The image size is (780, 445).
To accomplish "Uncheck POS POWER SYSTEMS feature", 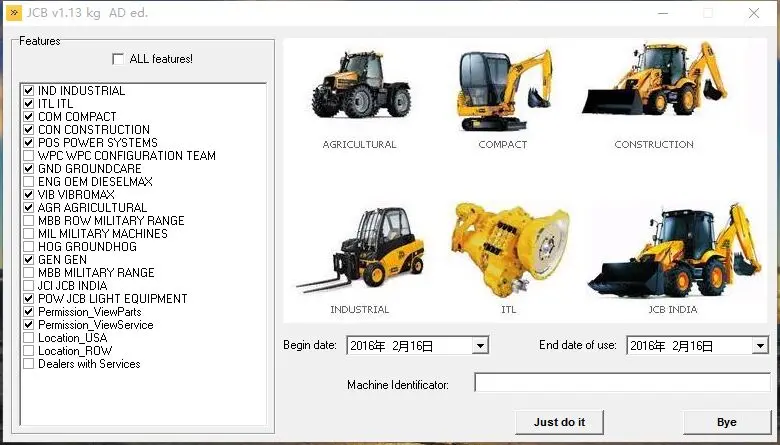I will coord(28,143).
